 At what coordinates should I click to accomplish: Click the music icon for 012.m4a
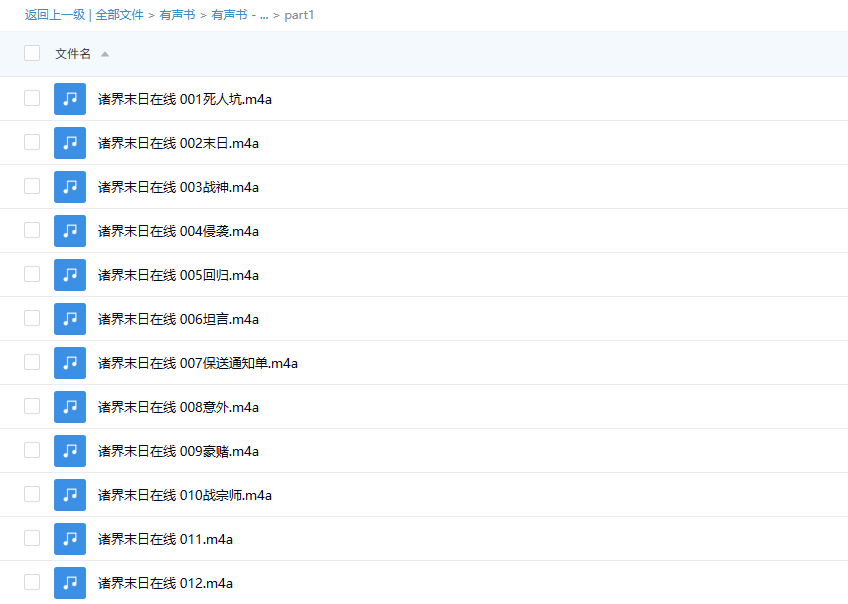pyautogui.click(x=69, y=583)
